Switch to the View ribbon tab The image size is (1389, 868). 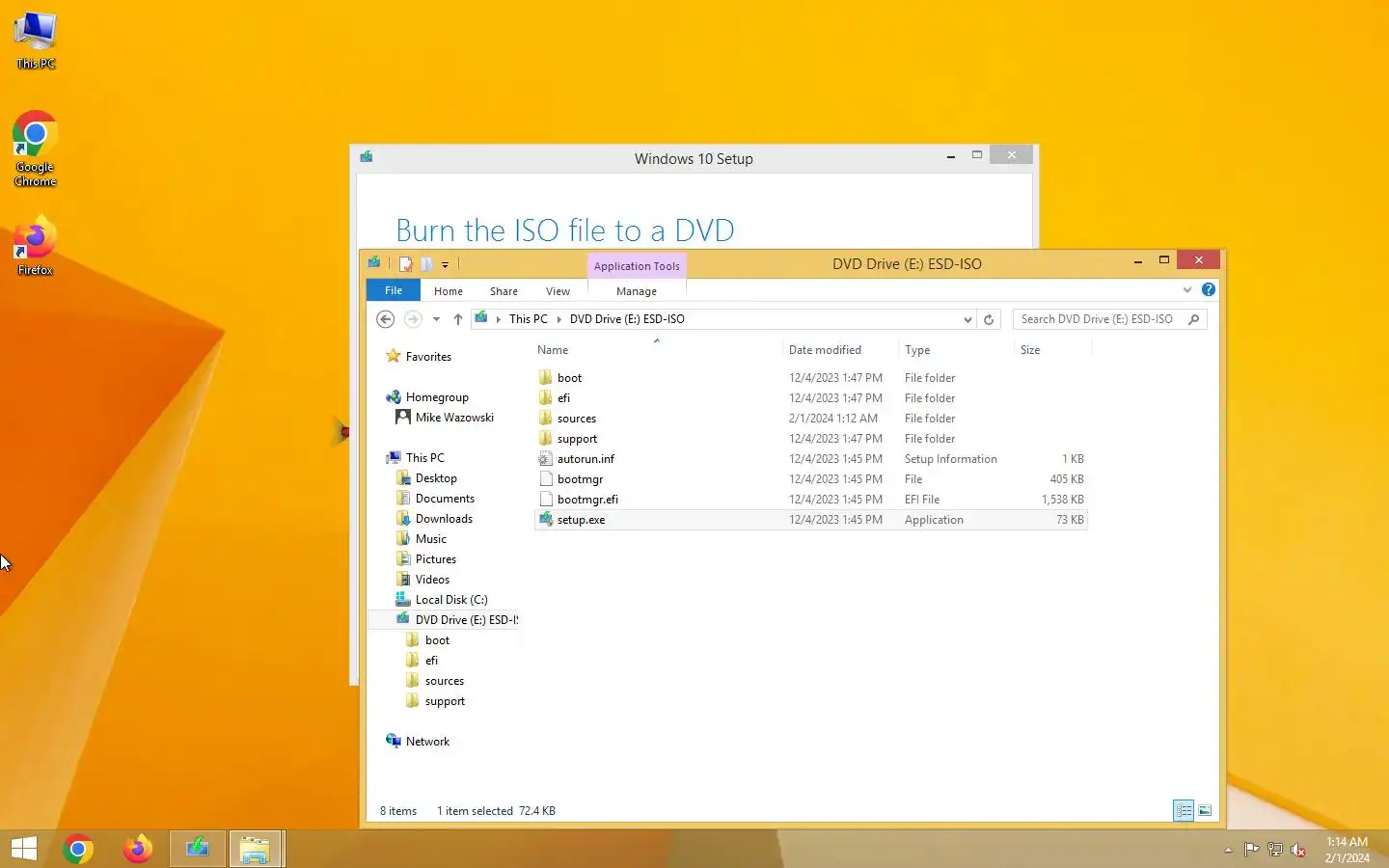558,291
